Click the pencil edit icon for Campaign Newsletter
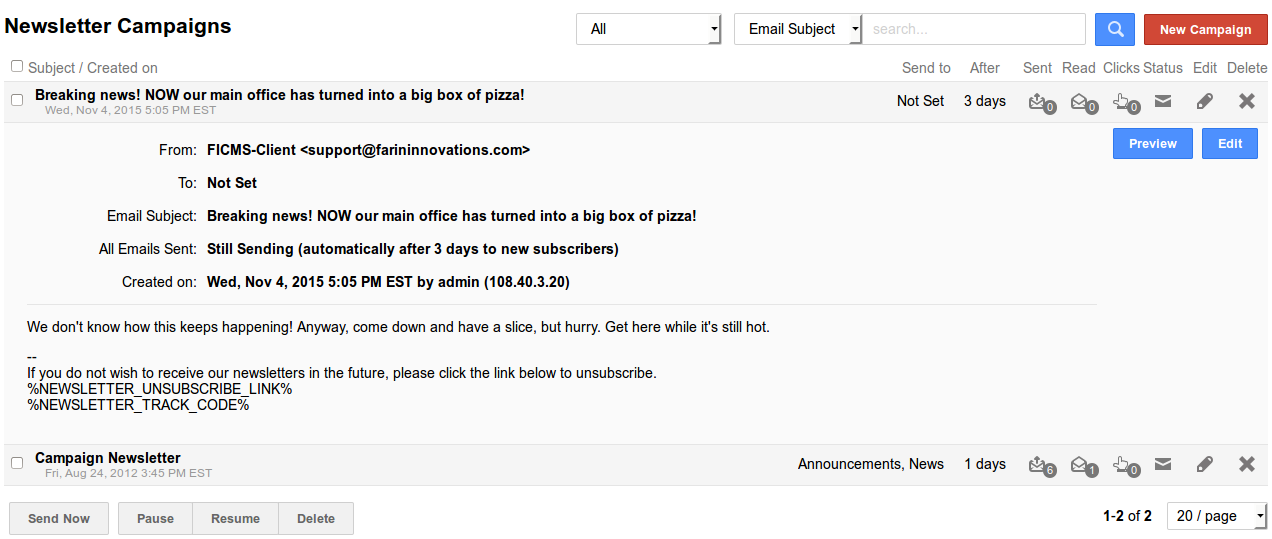The width and height of the screenshot is (1272, 539). 1205,464
